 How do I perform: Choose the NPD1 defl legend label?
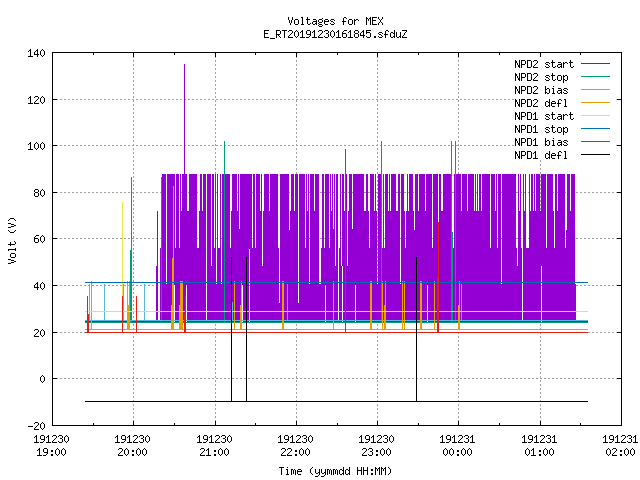[x=541, y=155]
